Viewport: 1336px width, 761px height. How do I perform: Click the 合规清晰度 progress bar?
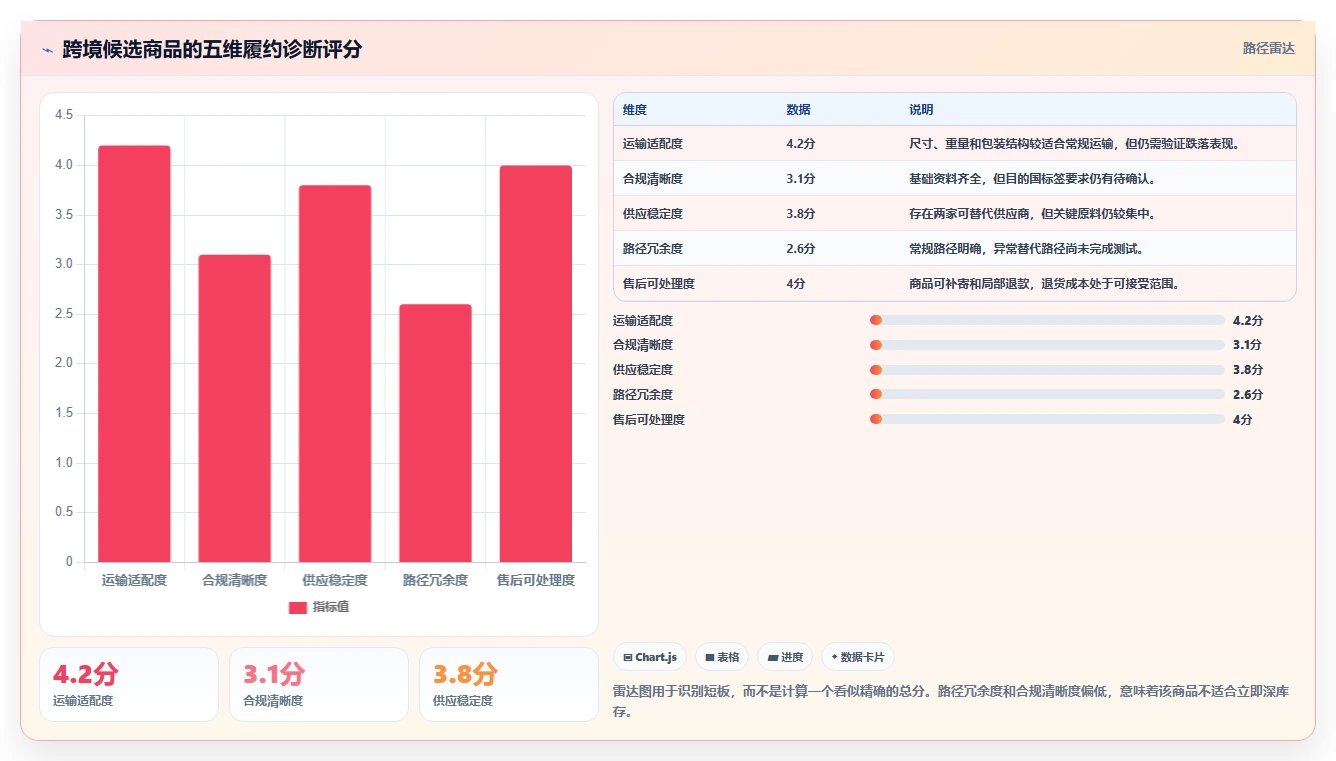coord(1047,345)
